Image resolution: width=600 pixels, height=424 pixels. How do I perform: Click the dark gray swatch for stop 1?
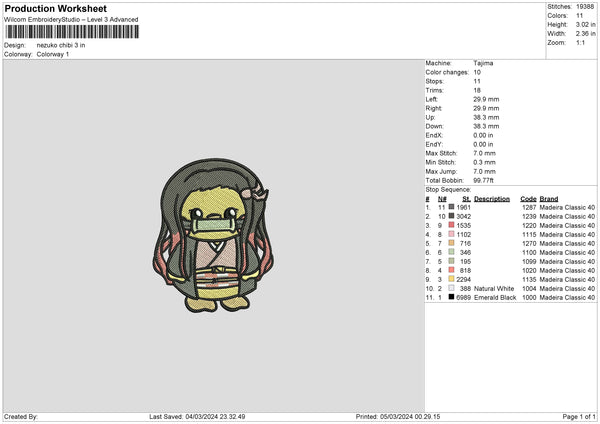click(x=452, y=207)
